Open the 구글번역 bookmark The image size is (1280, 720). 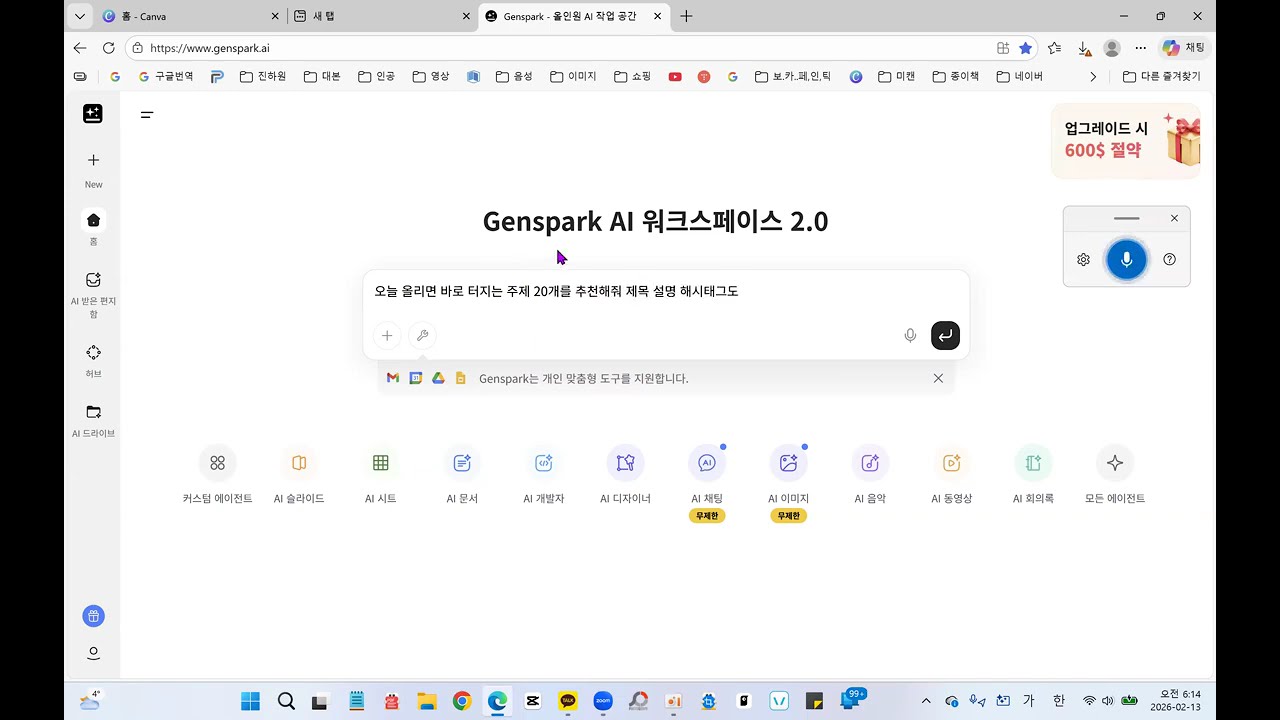pos(165,76)
